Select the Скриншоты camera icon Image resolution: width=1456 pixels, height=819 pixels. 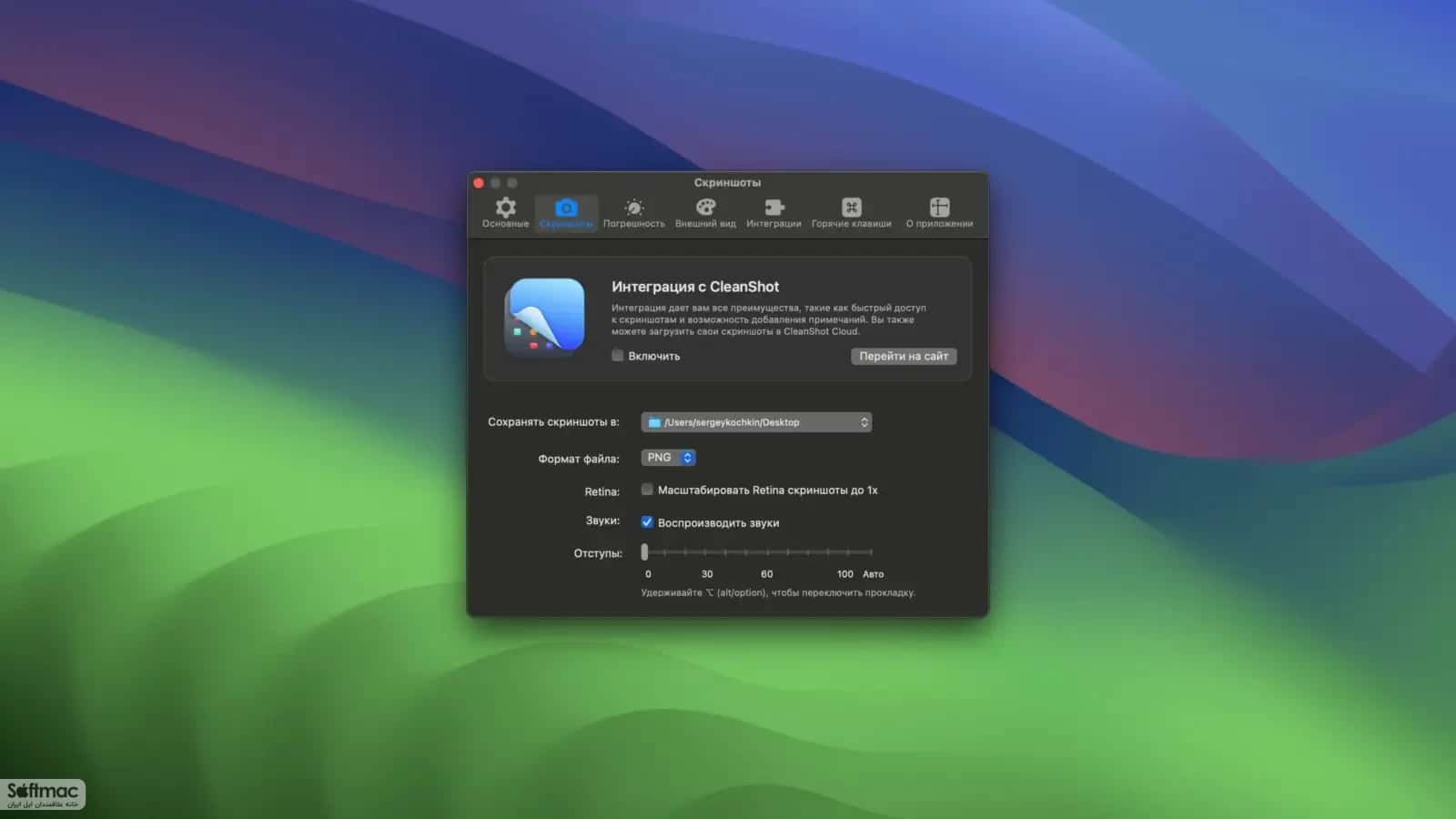566,207
